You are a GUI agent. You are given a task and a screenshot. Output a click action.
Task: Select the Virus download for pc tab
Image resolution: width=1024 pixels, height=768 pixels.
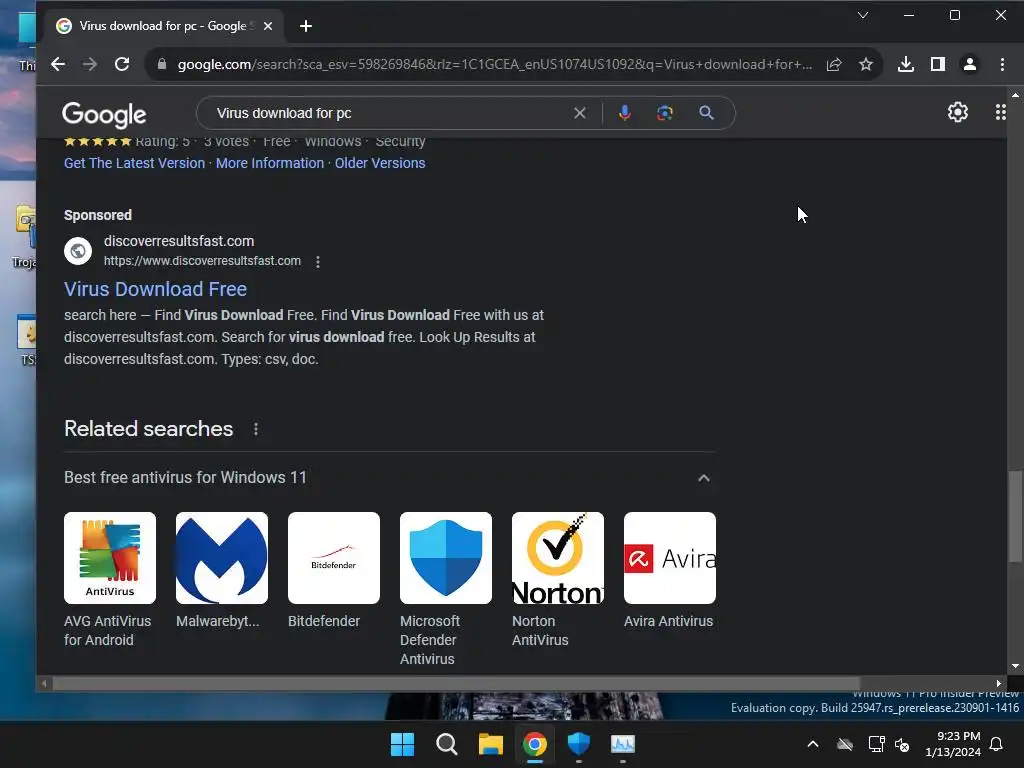pyautogui.click(x=163, y=26)
